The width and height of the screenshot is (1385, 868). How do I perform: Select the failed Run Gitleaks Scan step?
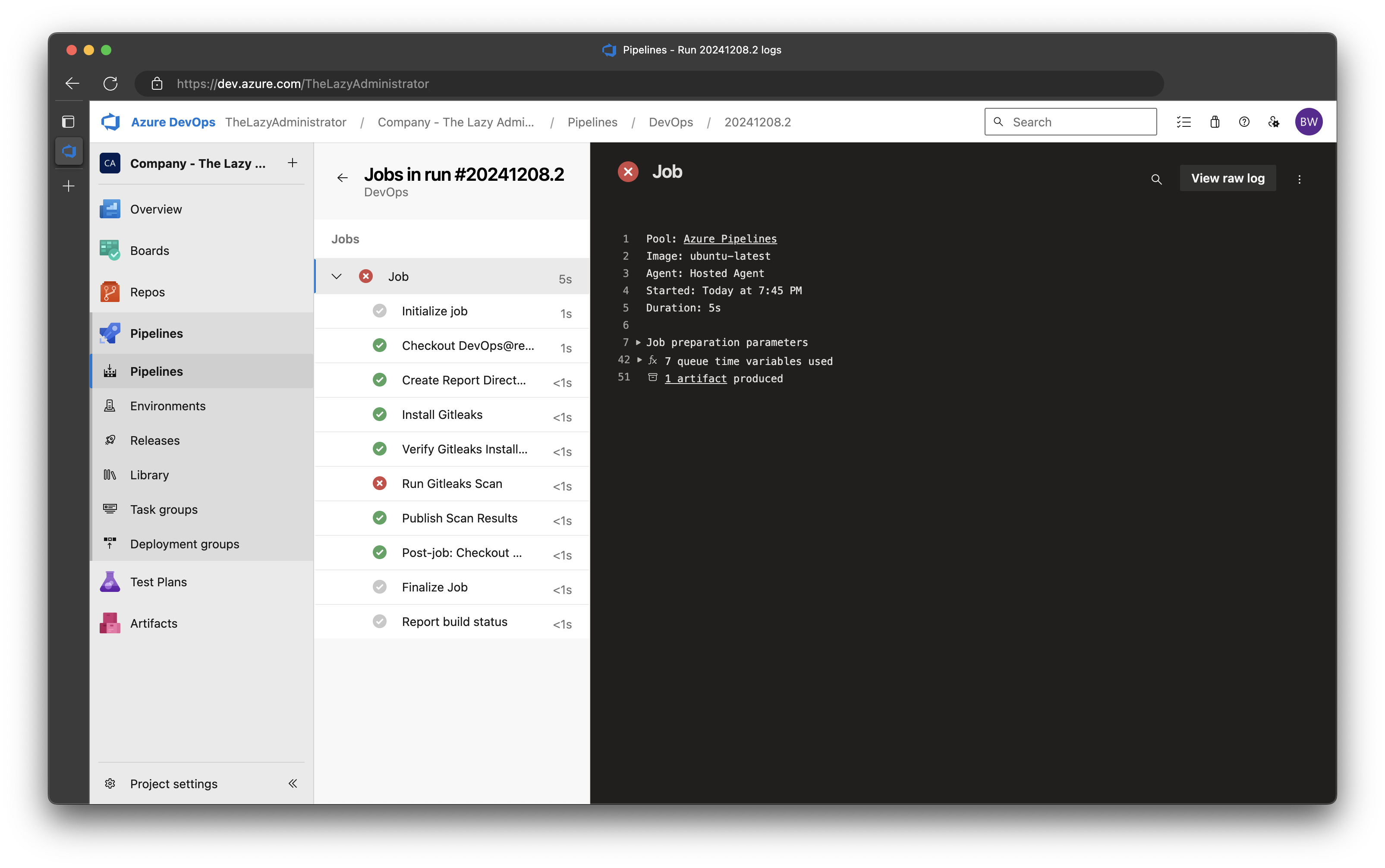point(452,483)
